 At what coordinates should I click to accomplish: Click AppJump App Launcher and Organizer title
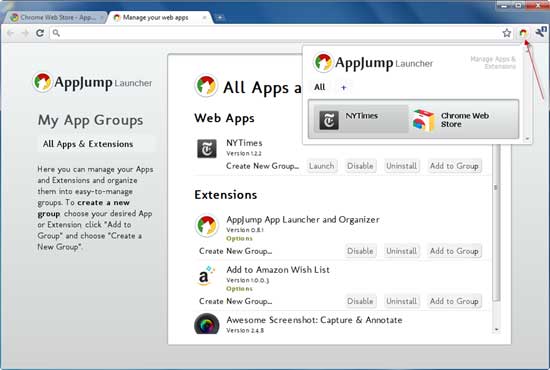(303, 220)
